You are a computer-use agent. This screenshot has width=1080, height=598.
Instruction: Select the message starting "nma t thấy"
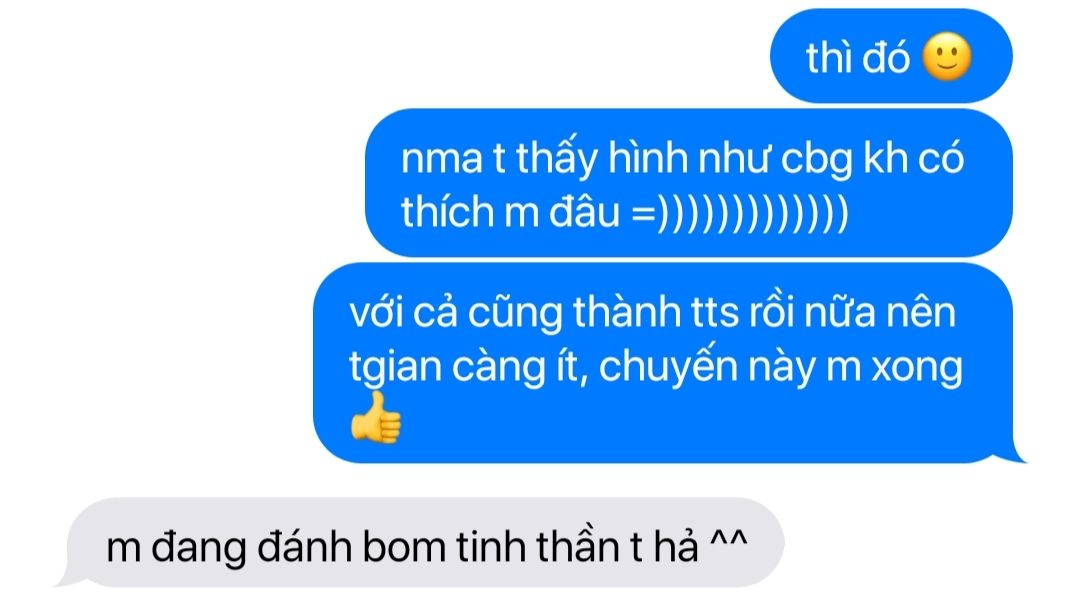click(689, 183)
